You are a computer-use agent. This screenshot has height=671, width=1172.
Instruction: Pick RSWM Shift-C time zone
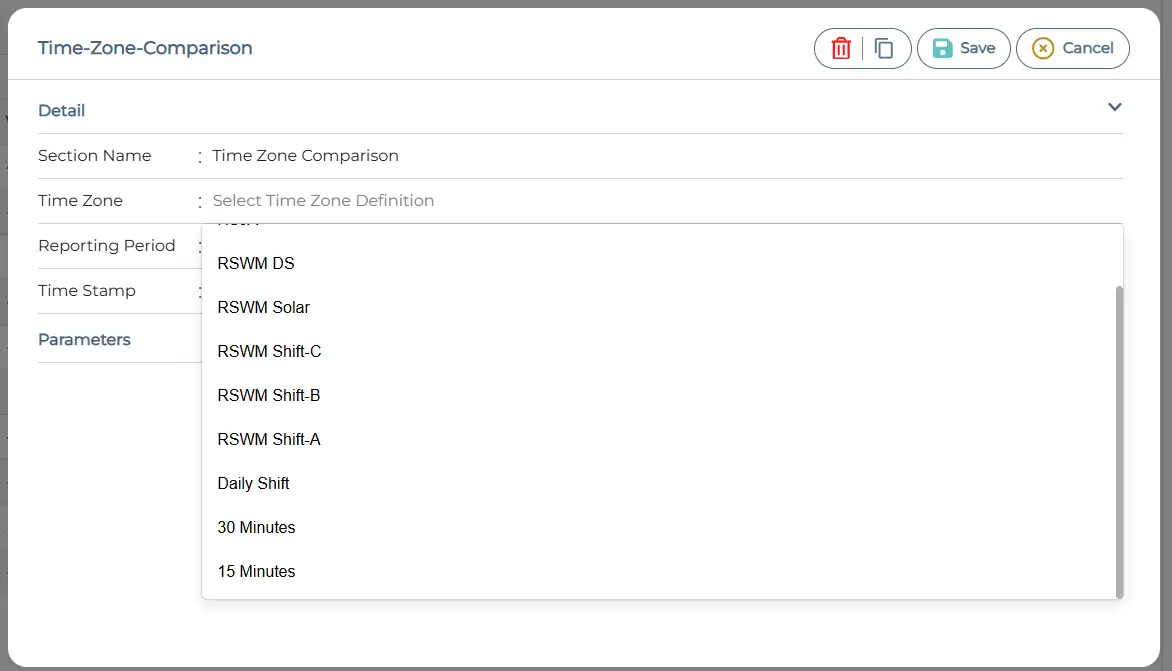(269, 352)
